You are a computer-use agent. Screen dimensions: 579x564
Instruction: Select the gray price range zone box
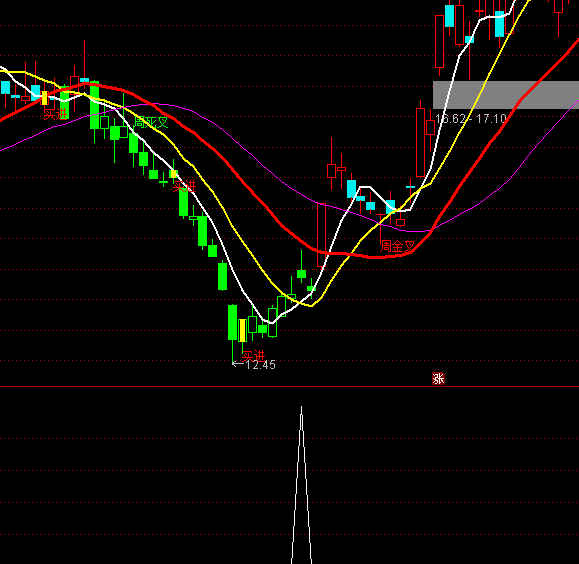[x=506, y=95]
